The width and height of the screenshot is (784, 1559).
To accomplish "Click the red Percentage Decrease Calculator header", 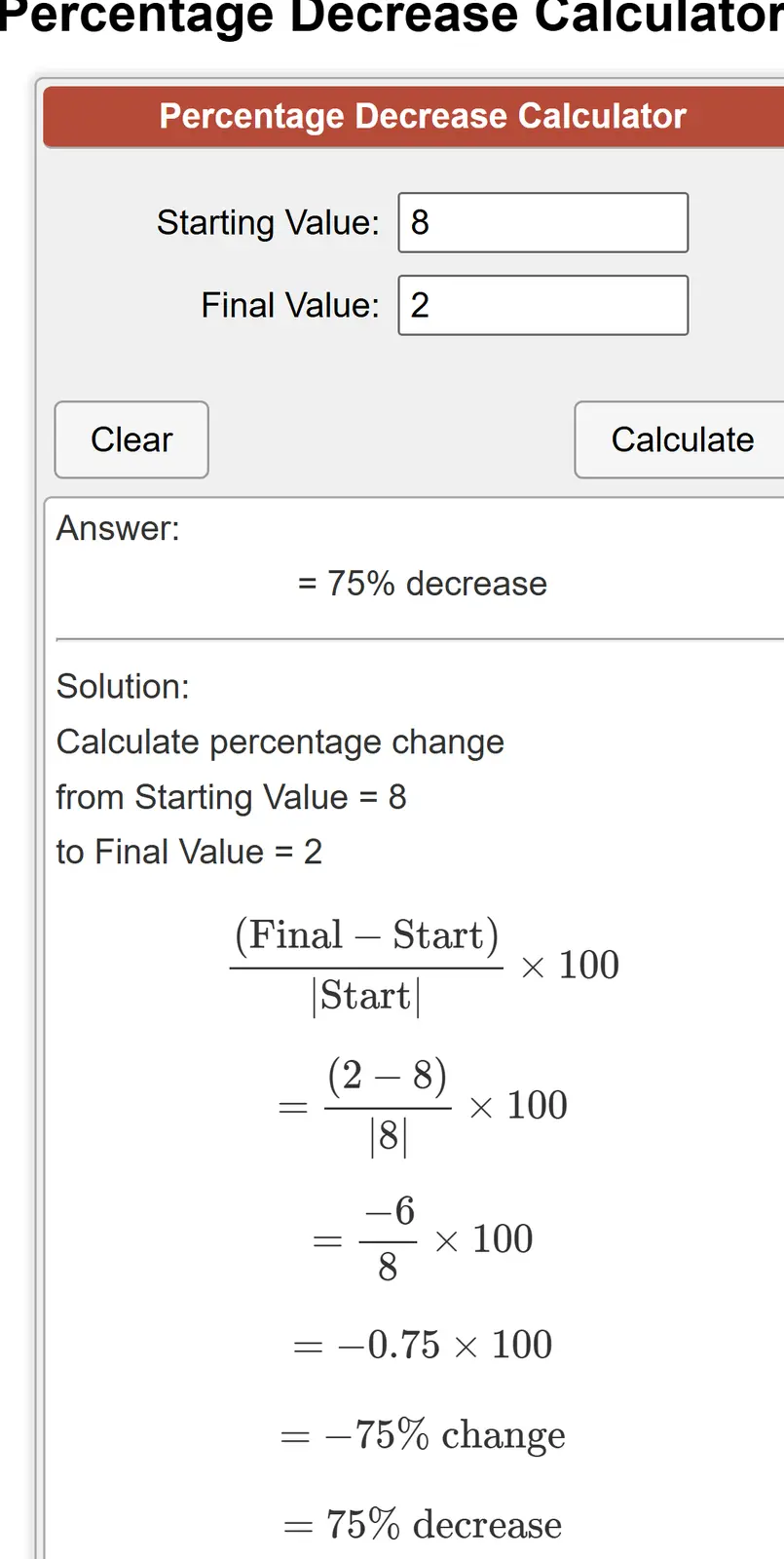I will (423, 116).
